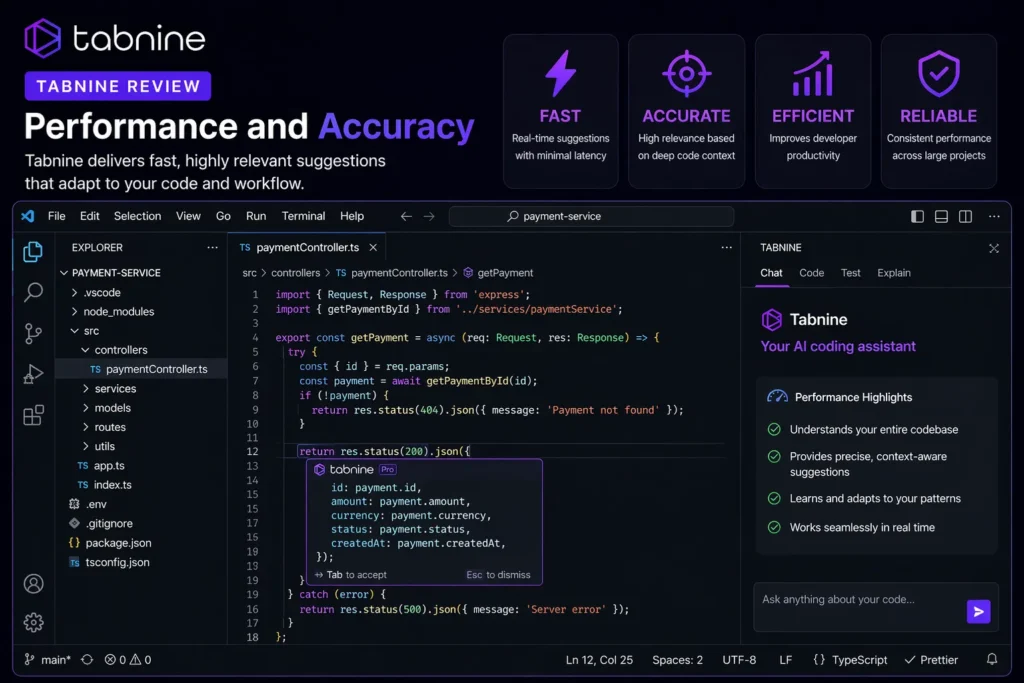
Task: Switch to the Tabnine Explain tab
Action: 893,273
